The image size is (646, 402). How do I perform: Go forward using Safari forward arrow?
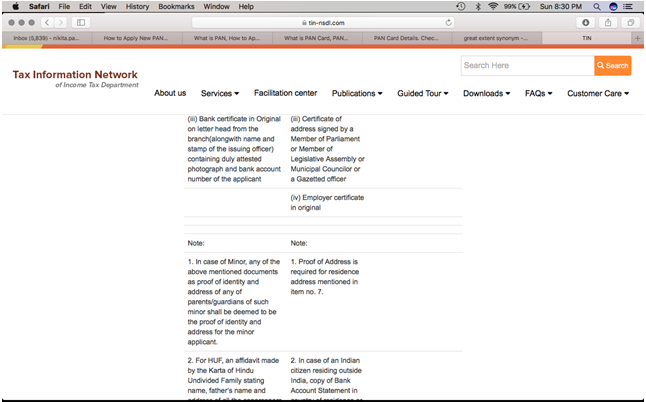tap(61, 23)
